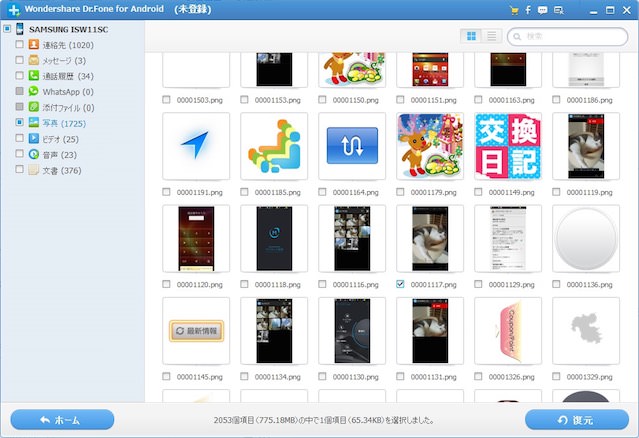Tick the ビデオ (25) checkbox
The image size is (639, 438).
(19, 138)
